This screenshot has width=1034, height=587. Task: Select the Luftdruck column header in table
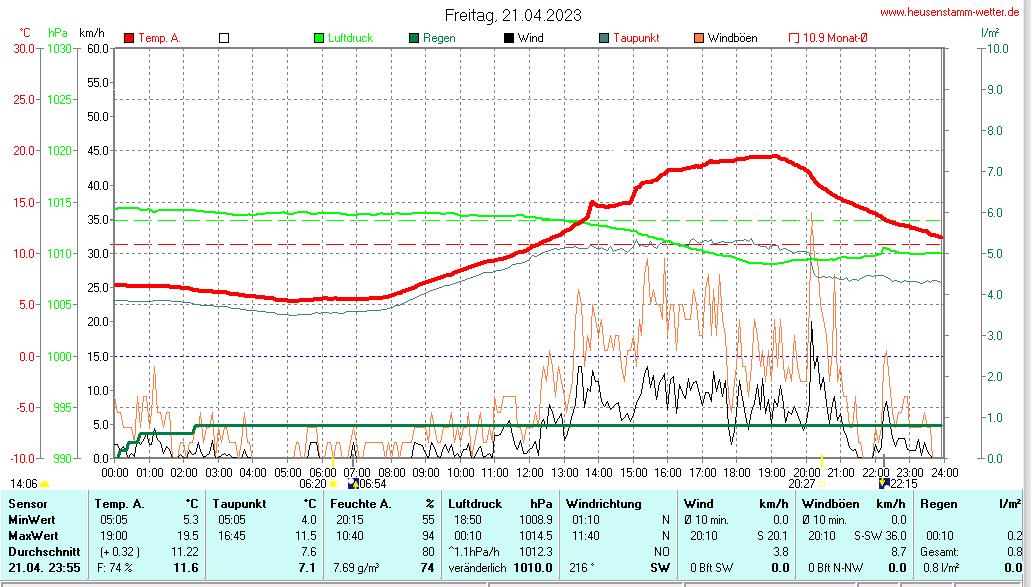[x=475, y=504]
